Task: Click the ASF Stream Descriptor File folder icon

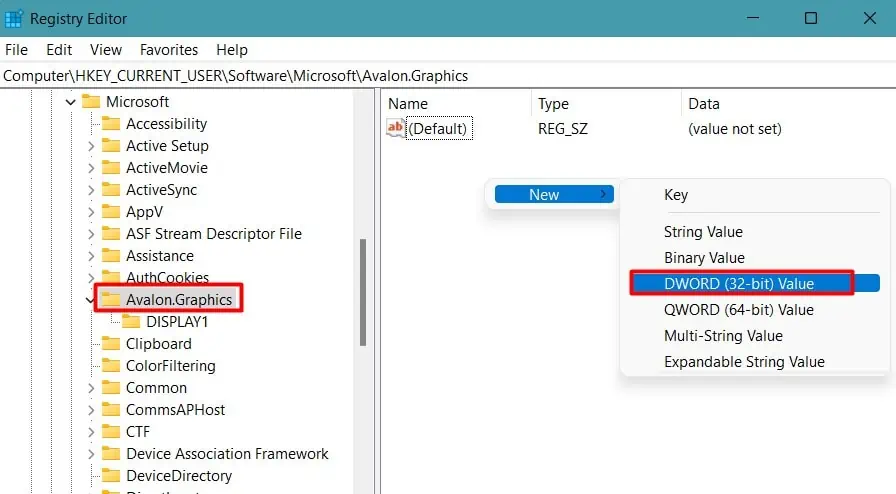Action: (x=111, y=234)
